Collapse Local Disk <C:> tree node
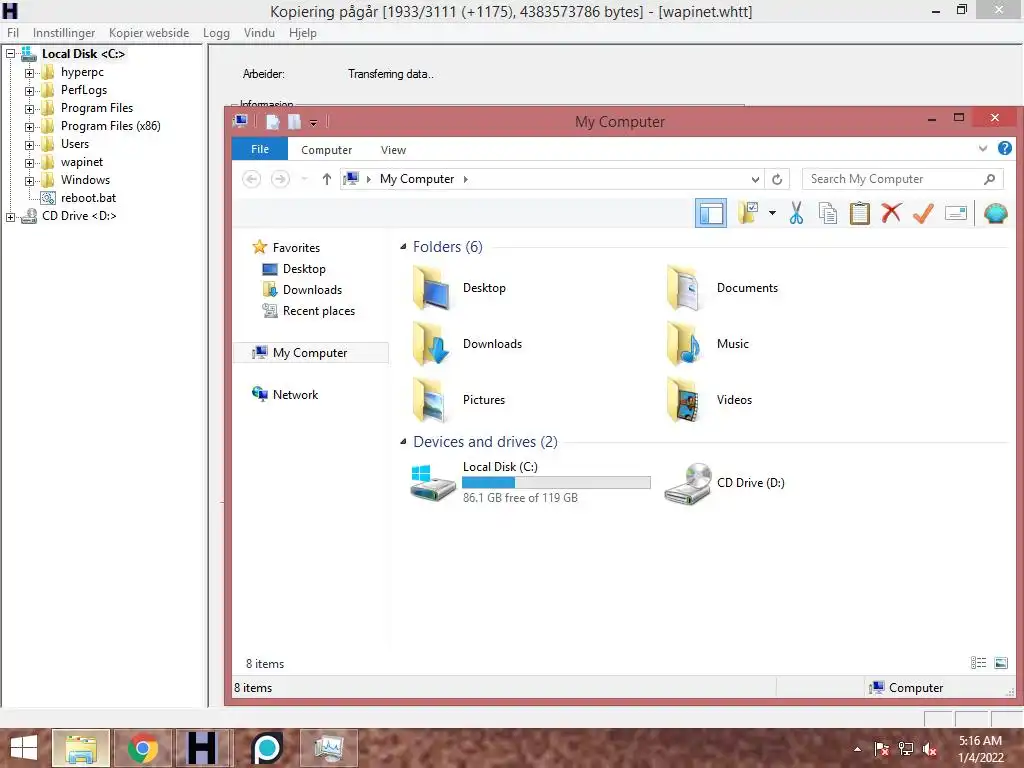The height and width of the screenshot is (768, 1024). click(10, 54)
